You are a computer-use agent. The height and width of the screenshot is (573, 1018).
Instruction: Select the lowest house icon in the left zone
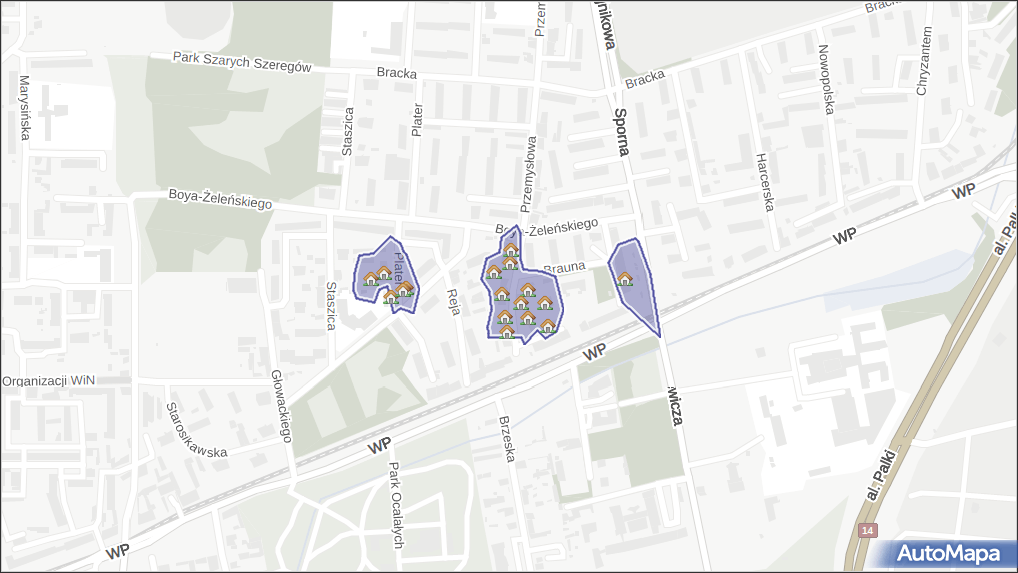[x=391, y=297]
